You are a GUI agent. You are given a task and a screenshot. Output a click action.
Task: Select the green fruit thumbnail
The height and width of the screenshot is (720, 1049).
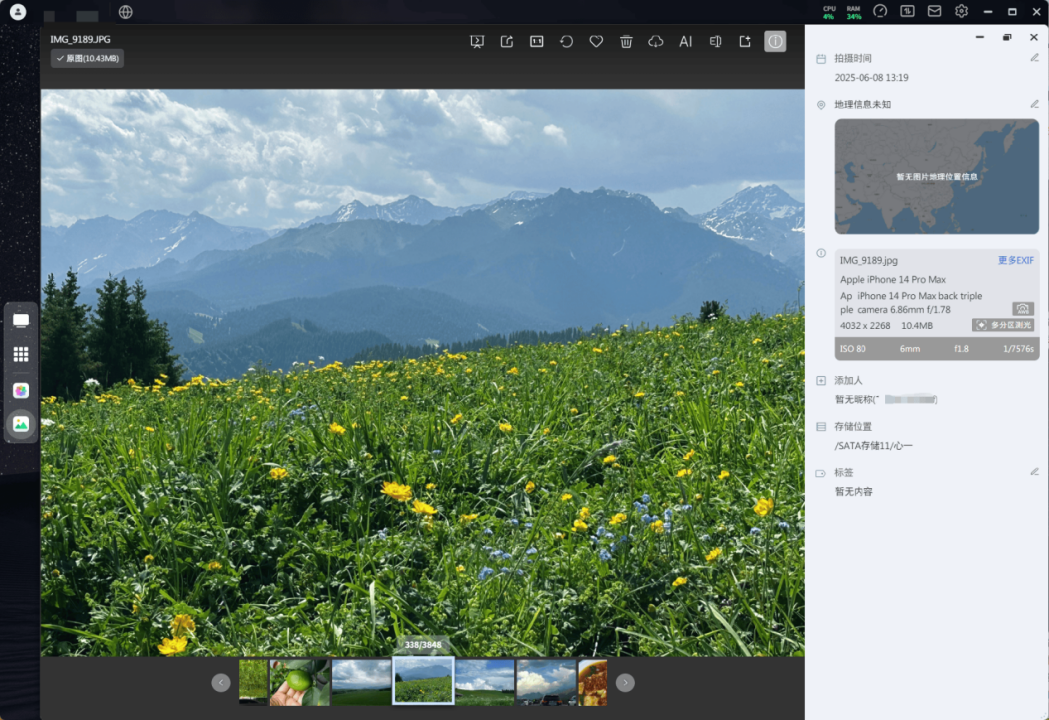pyautogui.click(x=299, y=681)
